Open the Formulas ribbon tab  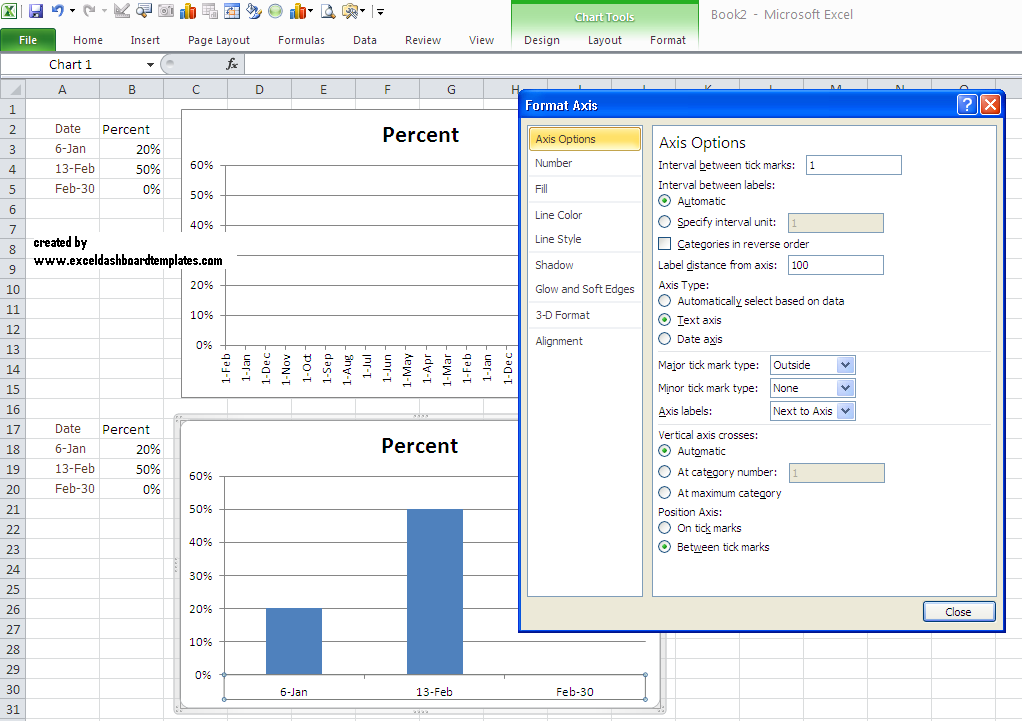[x=300, y=40]
